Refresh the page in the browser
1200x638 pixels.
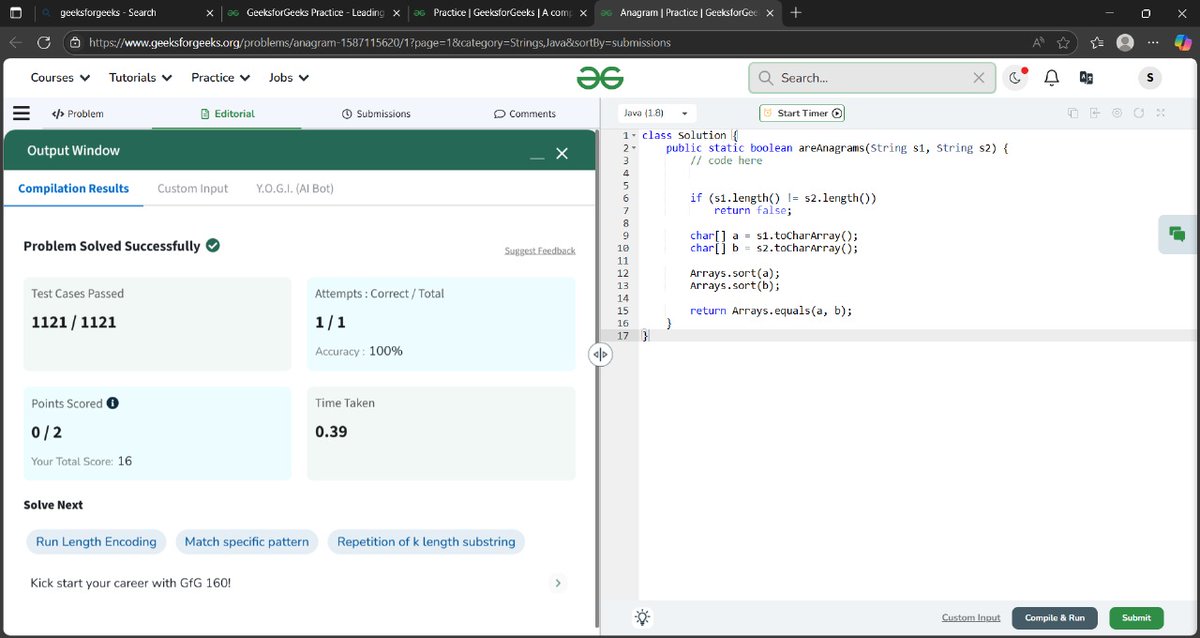pyautogui.click(x=44, y=42)
